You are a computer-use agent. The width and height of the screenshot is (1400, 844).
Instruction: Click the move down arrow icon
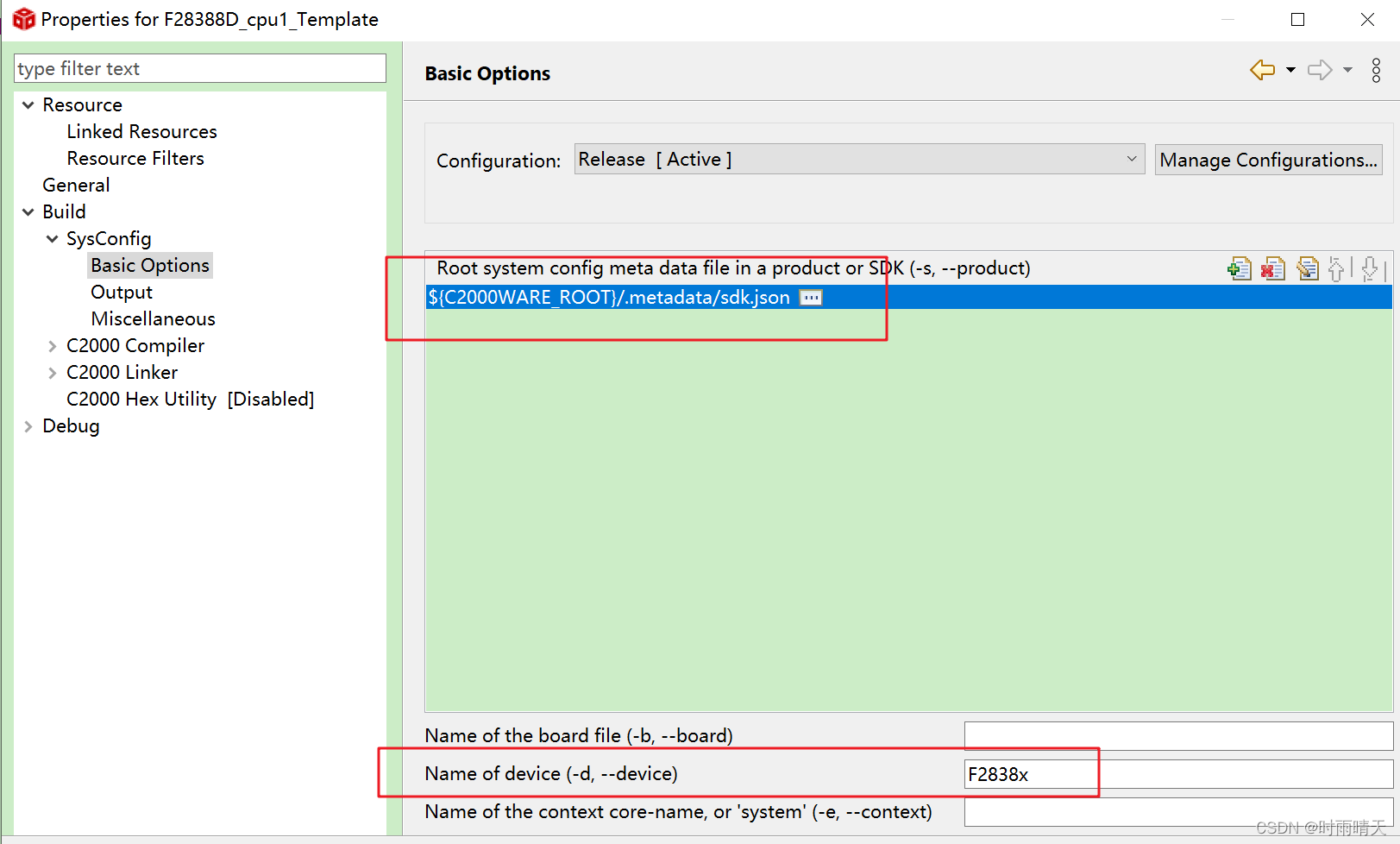coord(1370,269)
